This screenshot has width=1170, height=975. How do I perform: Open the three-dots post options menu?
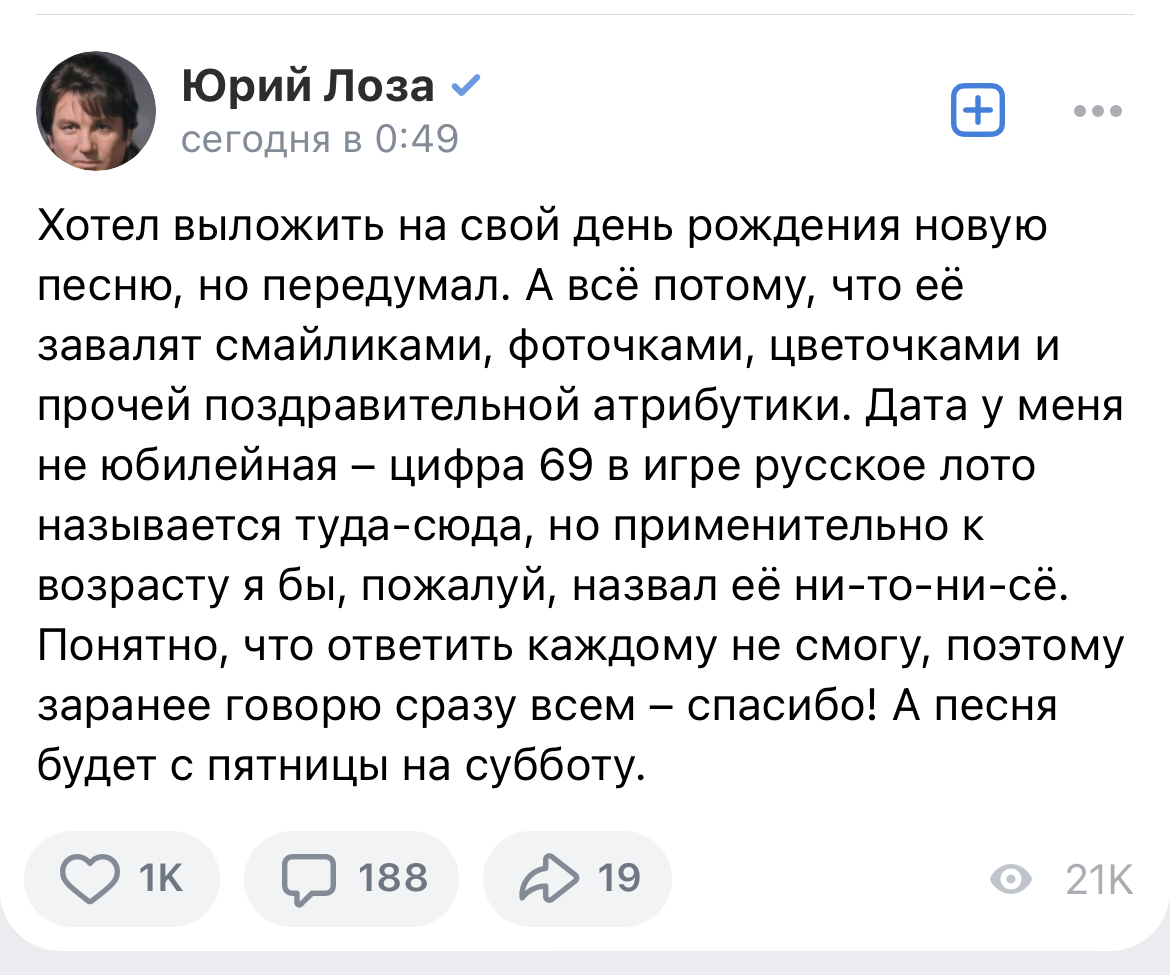(x=1096, y=111)
